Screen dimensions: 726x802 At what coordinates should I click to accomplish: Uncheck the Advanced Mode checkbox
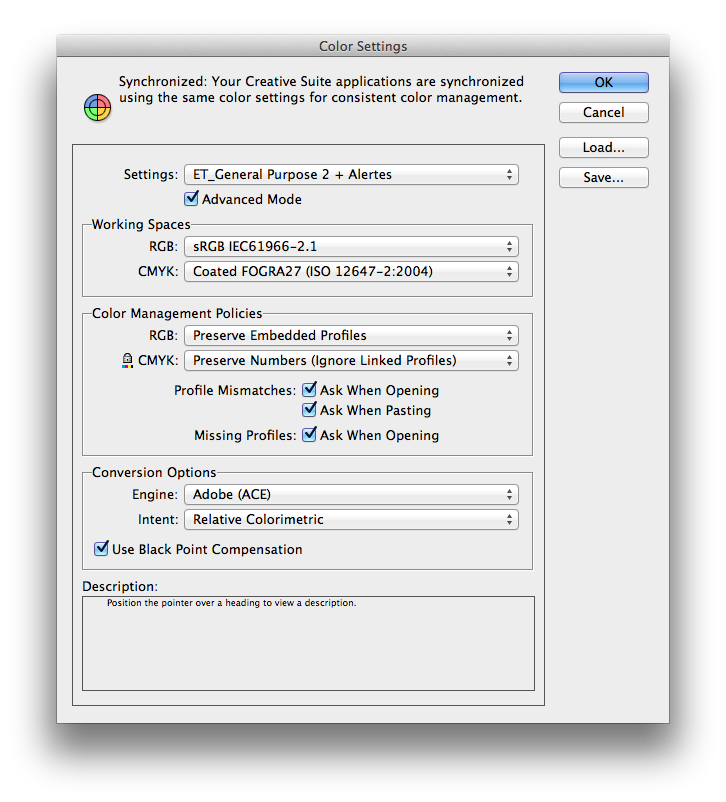pos(192,199)
